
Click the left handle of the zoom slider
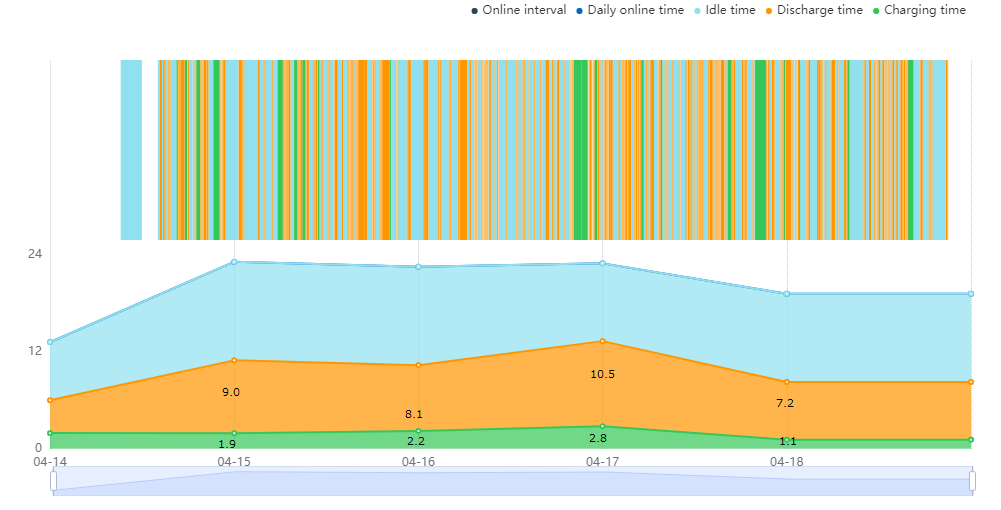[53, 481]
